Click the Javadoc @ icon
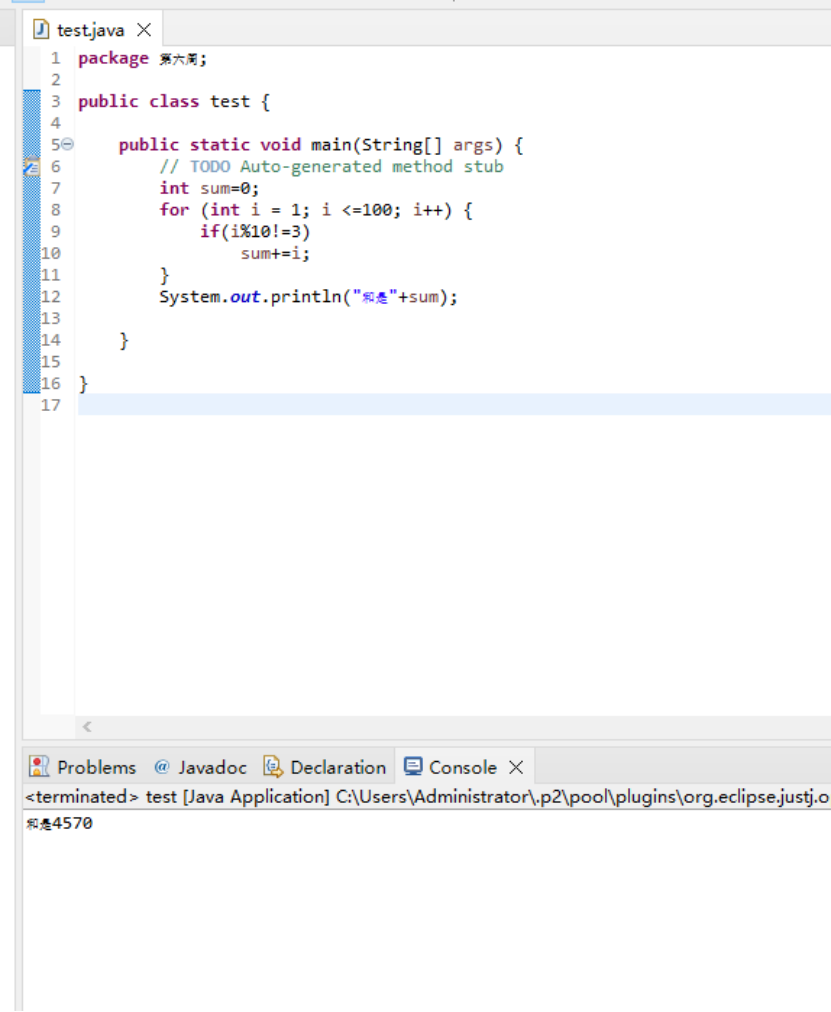 (161, 766)
